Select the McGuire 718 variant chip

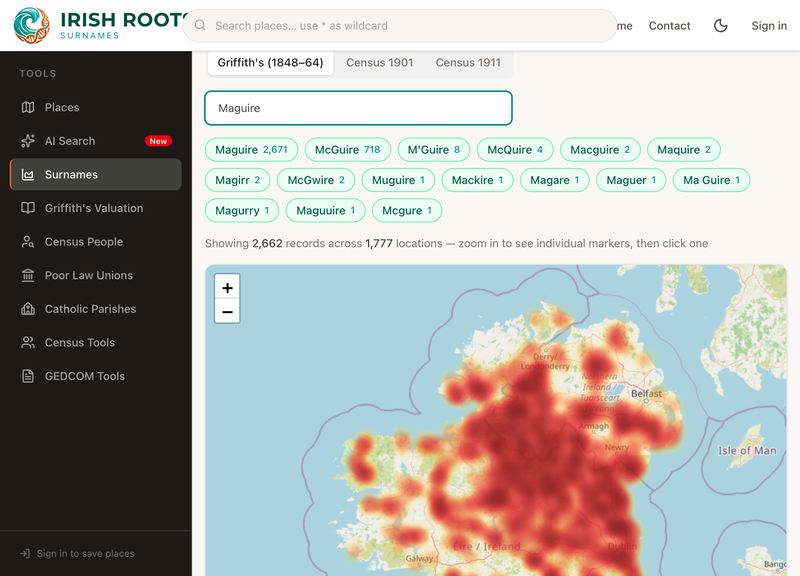point(347,149)
